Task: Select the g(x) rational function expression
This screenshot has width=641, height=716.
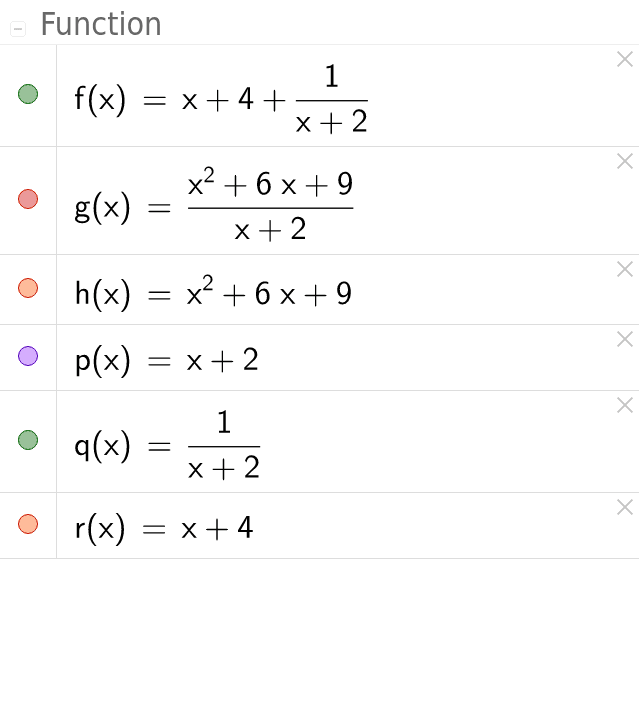Action: pyautogui.click(x=214, y=204)
